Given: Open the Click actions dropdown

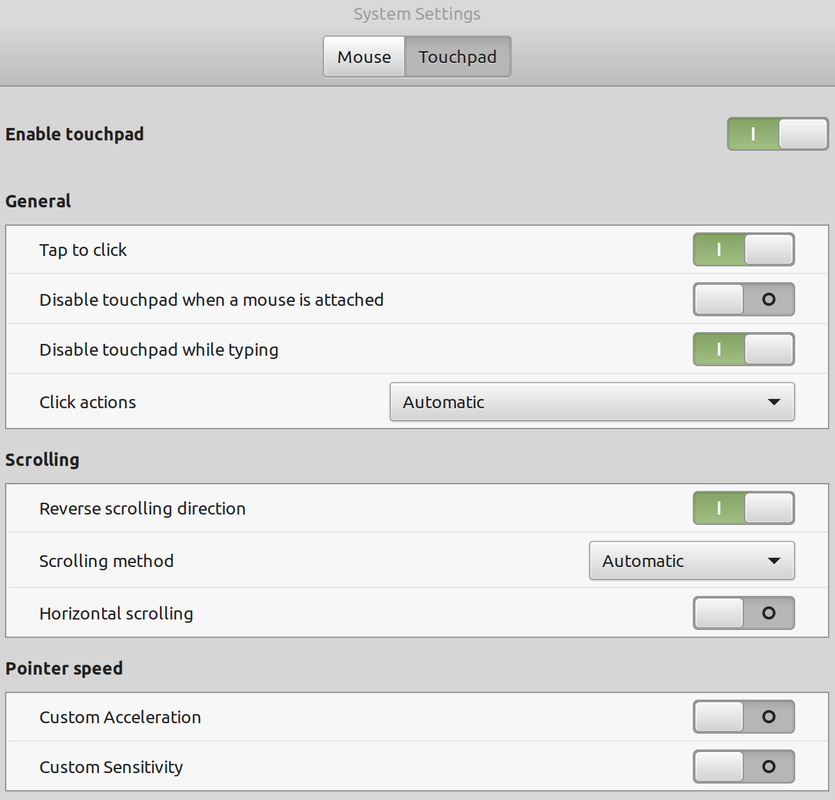Looking at the screenshot, I should (x=591, y=402).
